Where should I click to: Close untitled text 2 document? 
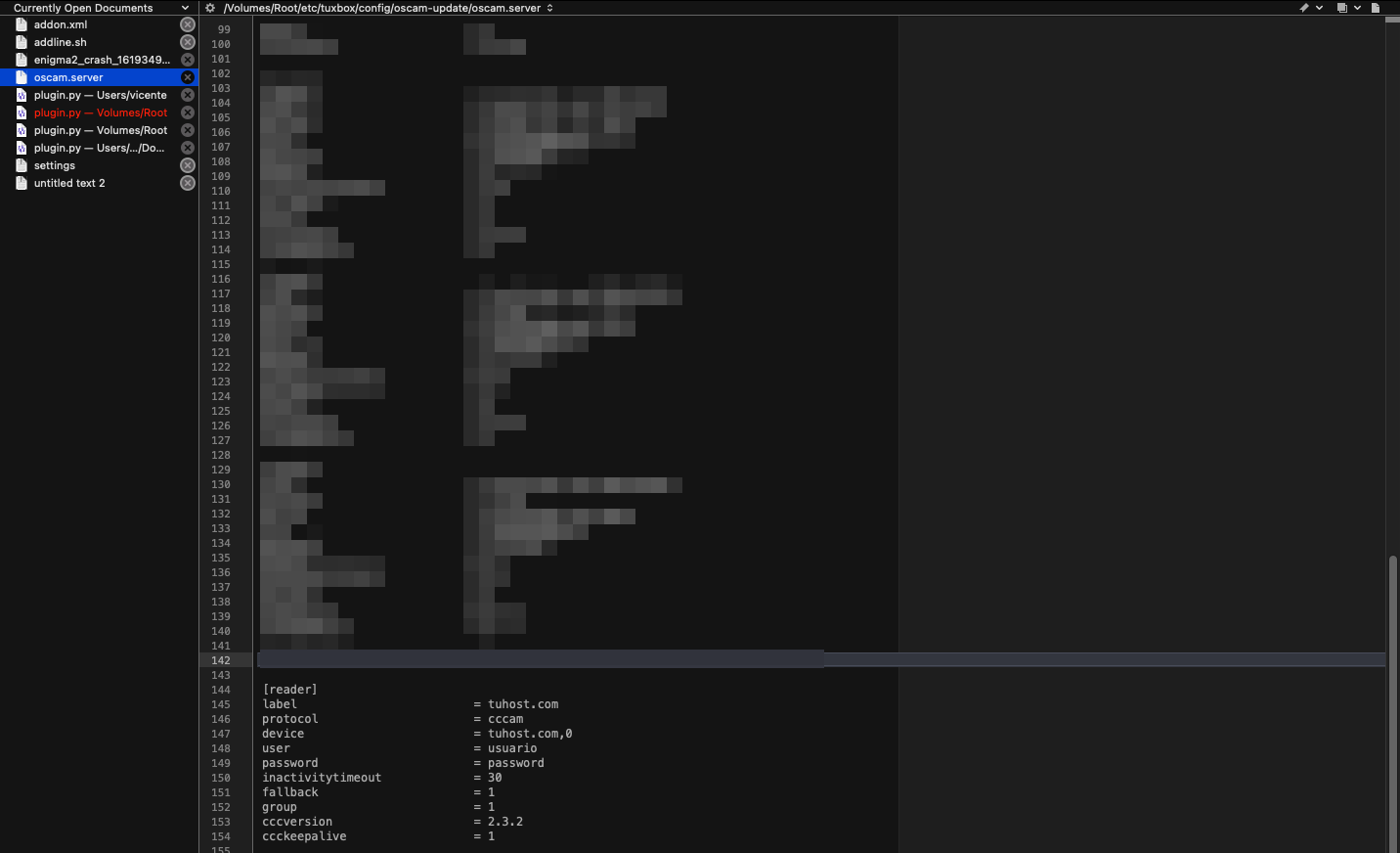[x=188, y=183]
